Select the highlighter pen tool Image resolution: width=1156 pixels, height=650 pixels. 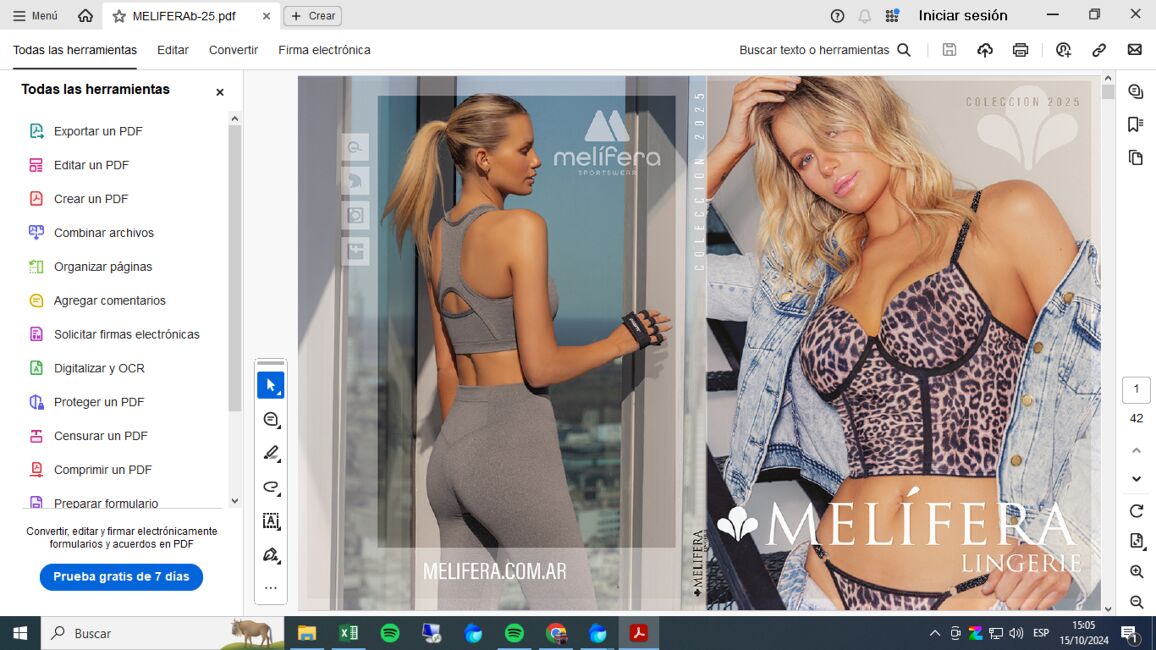[x=271, y=453]
